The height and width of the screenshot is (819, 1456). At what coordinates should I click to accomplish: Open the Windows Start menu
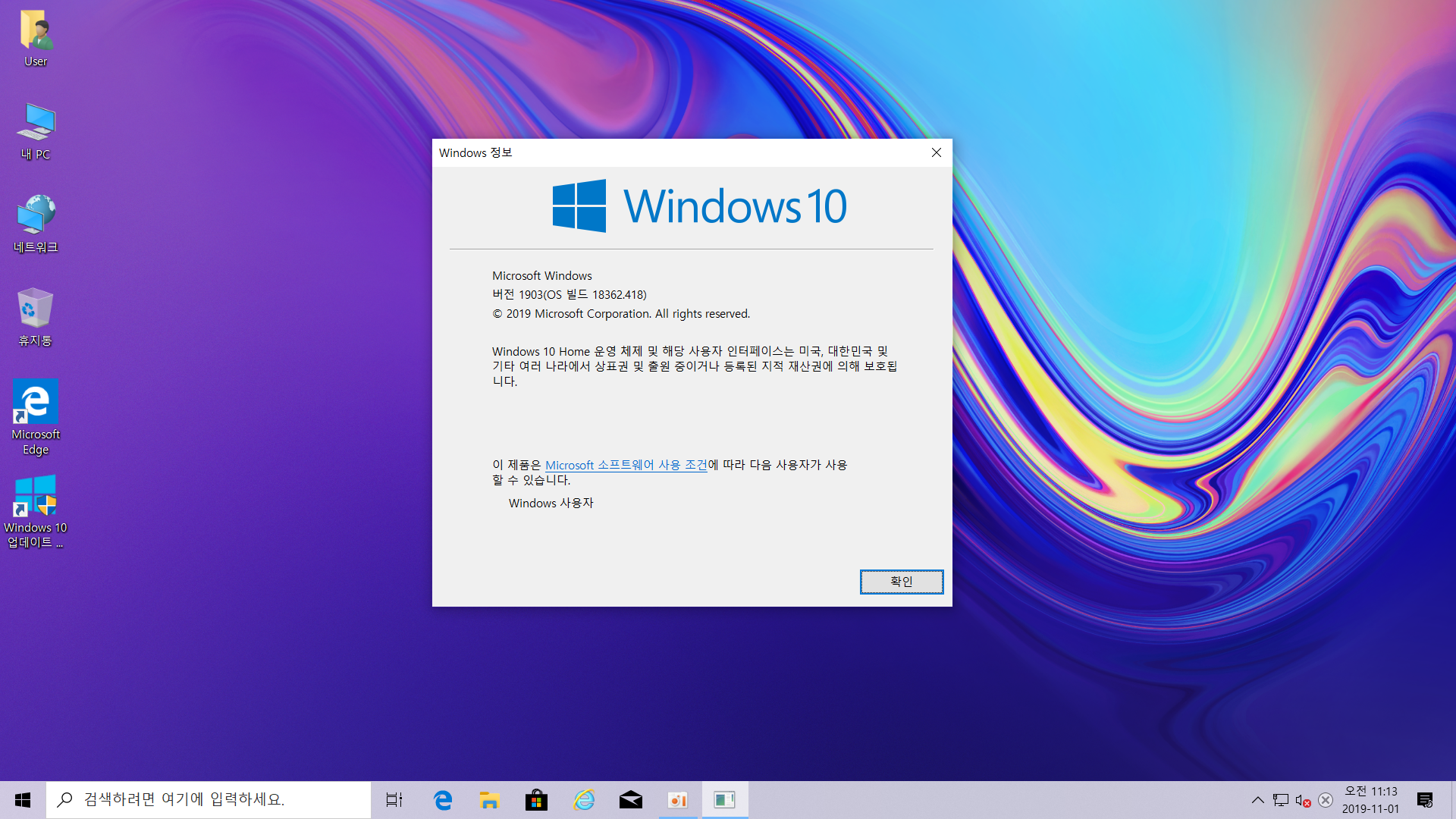23,800
